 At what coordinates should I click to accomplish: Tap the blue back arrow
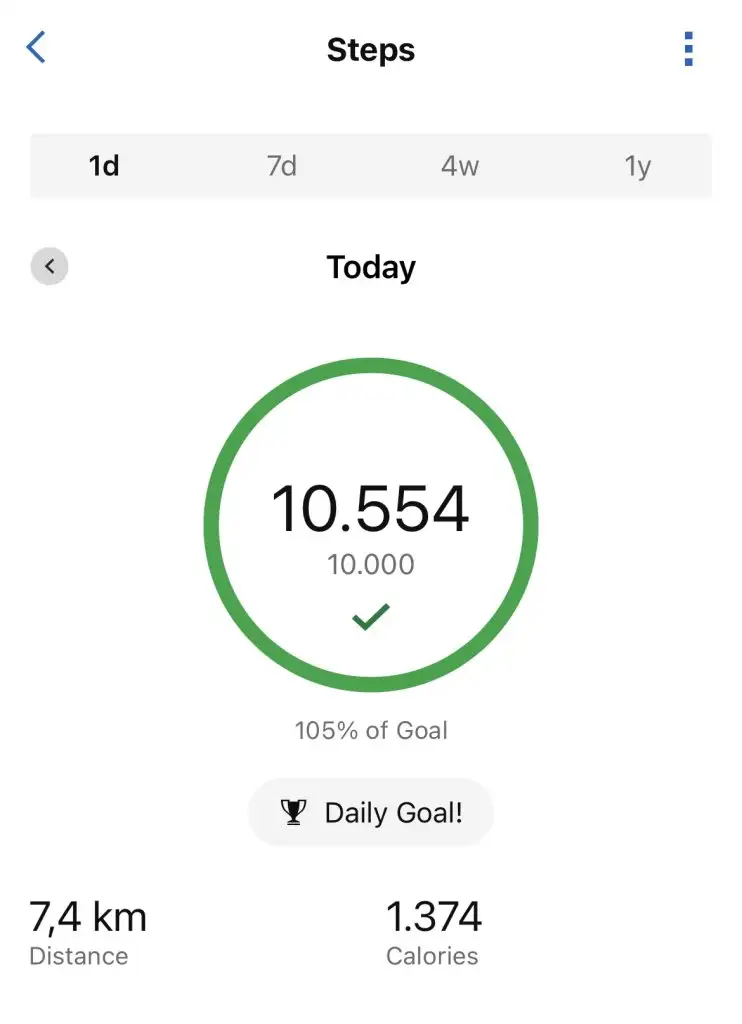(x=37, y=47)
